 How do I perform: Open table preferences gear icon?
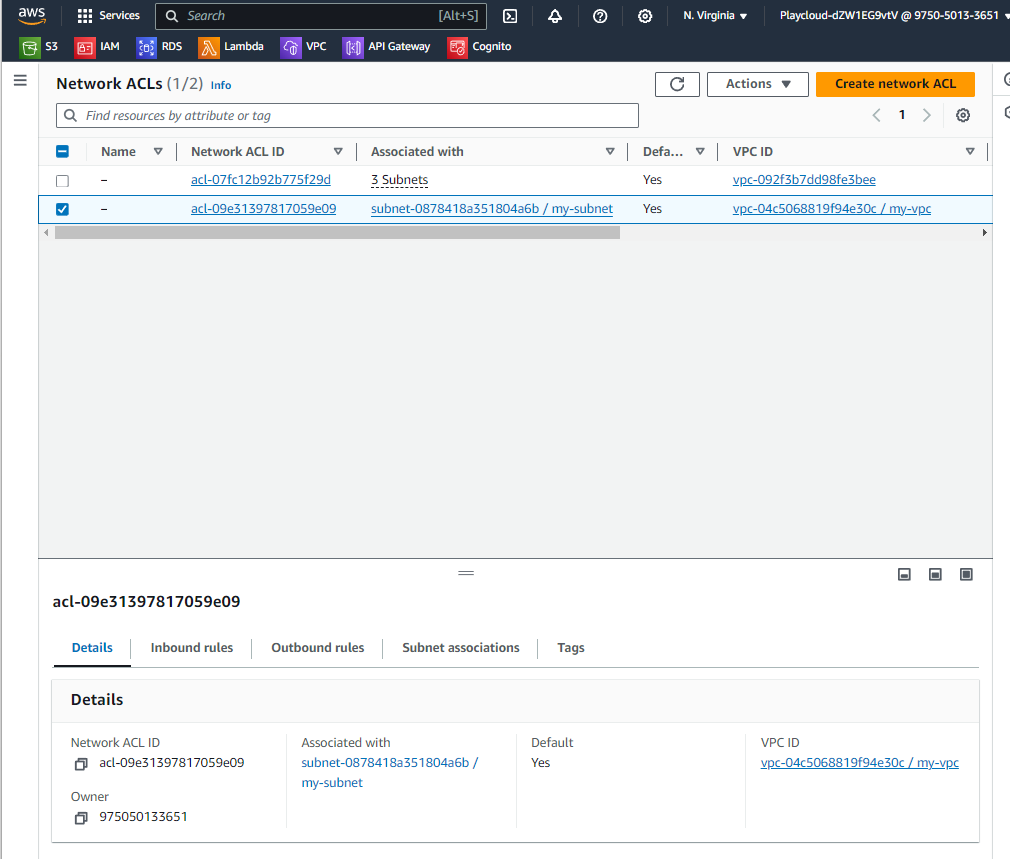pos(963,115)
